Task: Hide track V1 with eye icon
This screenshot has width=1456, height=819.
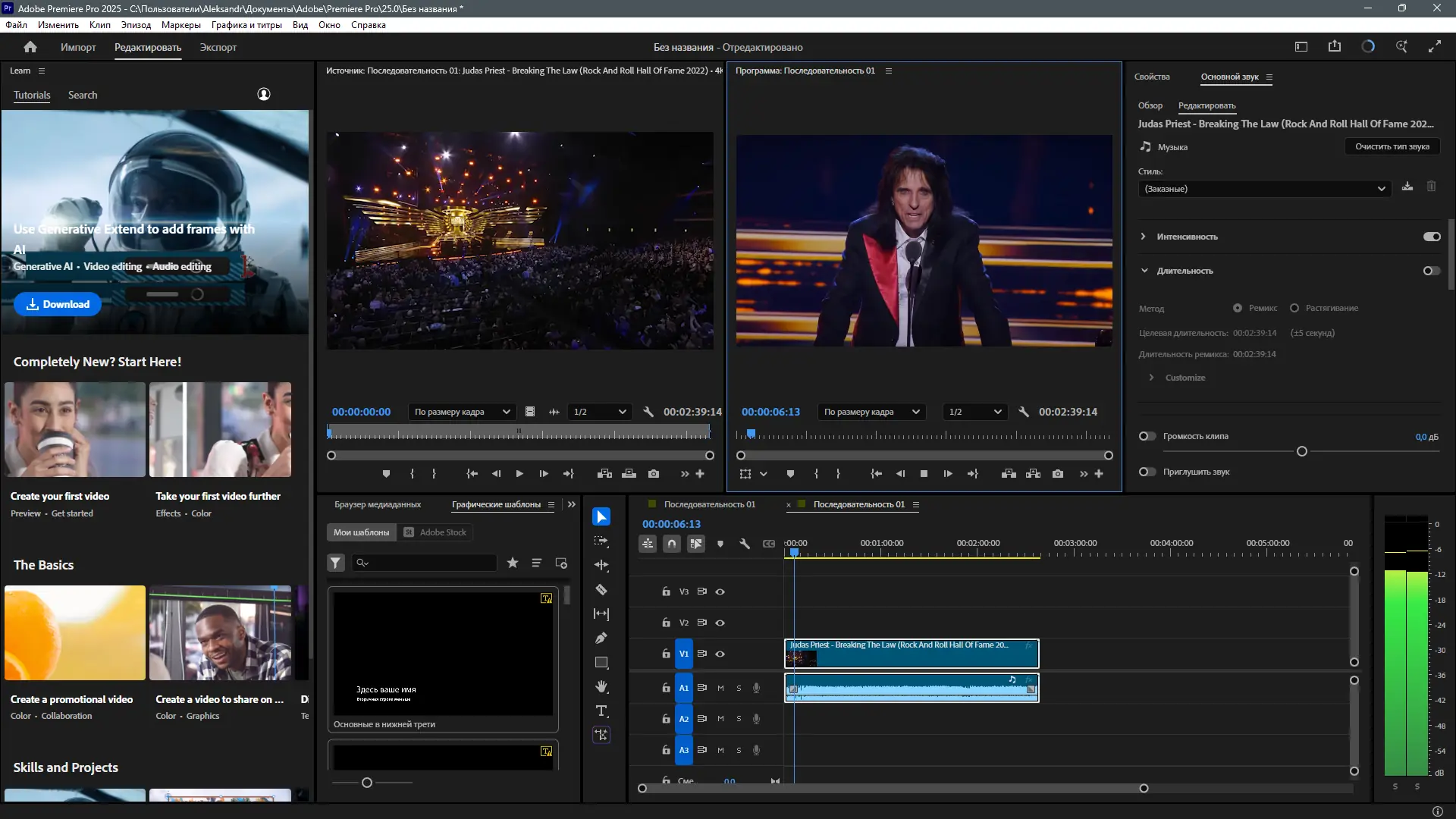Action: point(720,654)
